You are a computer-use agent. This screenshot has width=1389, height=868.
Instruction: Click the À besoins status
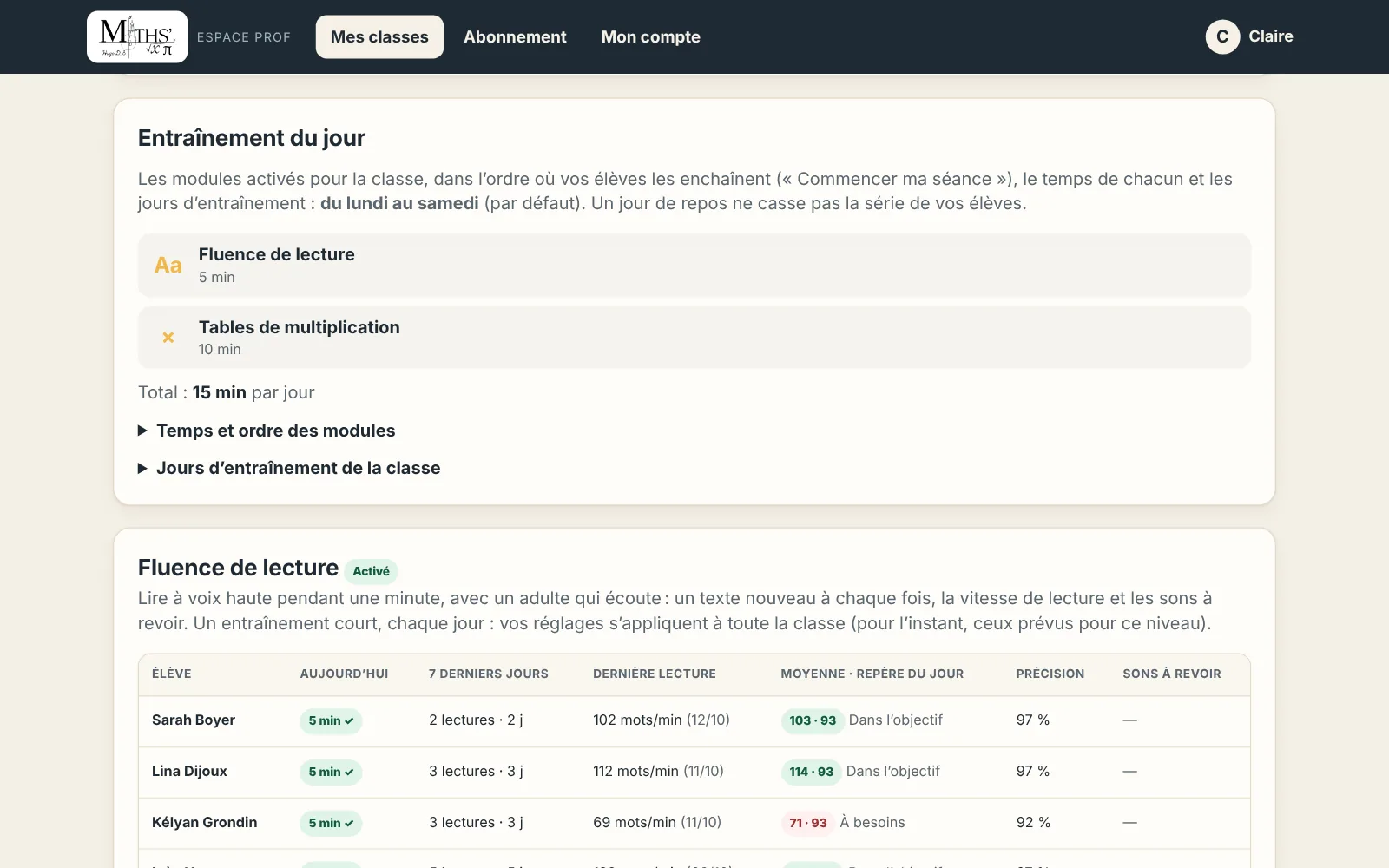click(x=872, y=822)
